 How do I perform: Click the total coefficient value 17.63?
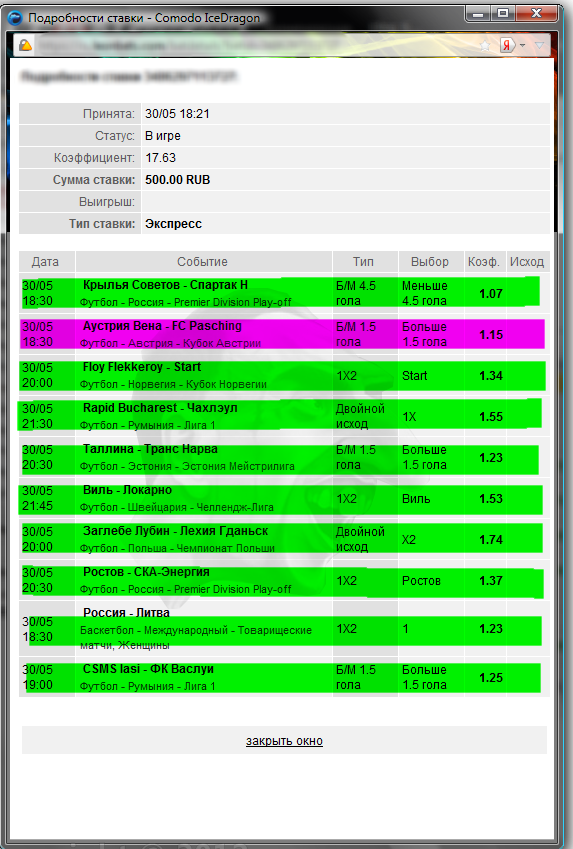point(161,158)
